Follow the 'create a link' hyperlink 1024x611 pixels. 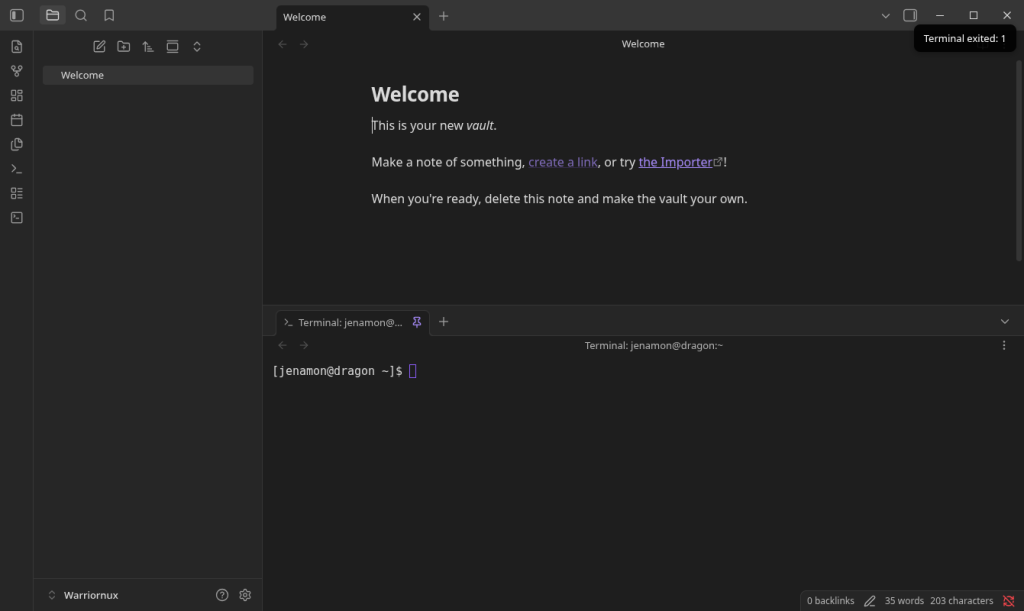coord(562,162)
